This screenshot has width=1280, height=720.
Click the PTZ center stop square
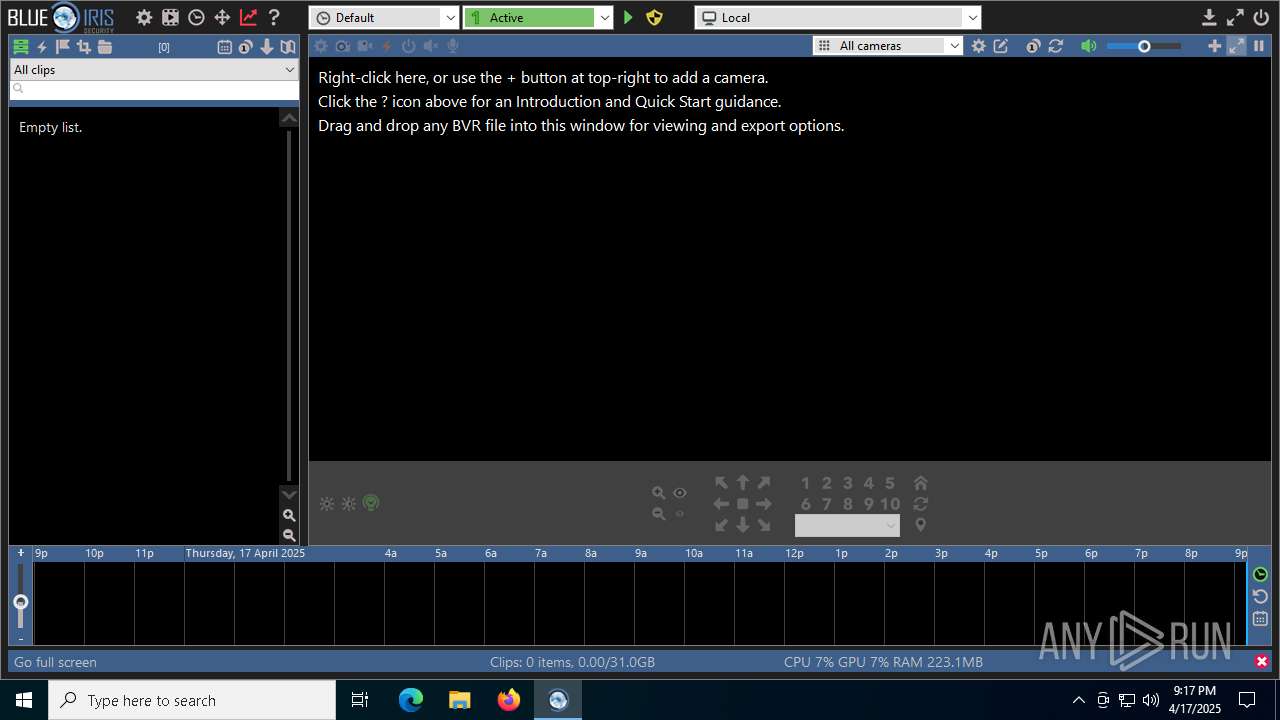pos(743,504)
